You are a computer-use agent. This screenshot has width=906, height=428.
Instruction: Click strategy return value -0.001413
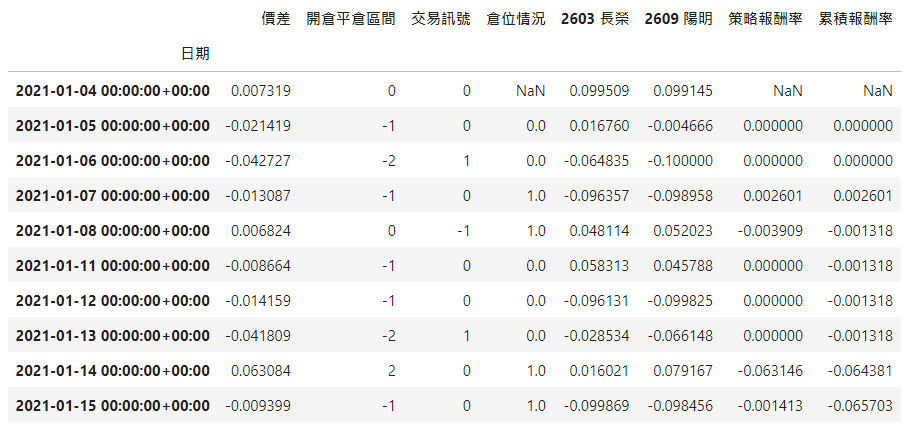[770, 406]
